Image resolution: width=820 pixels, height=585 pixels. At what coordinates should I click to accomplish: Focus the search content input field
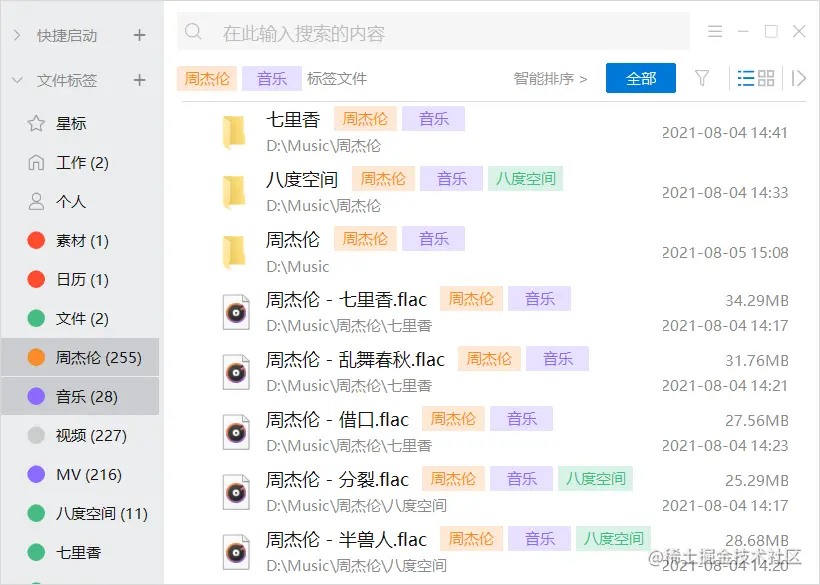[x=433, y=31]
